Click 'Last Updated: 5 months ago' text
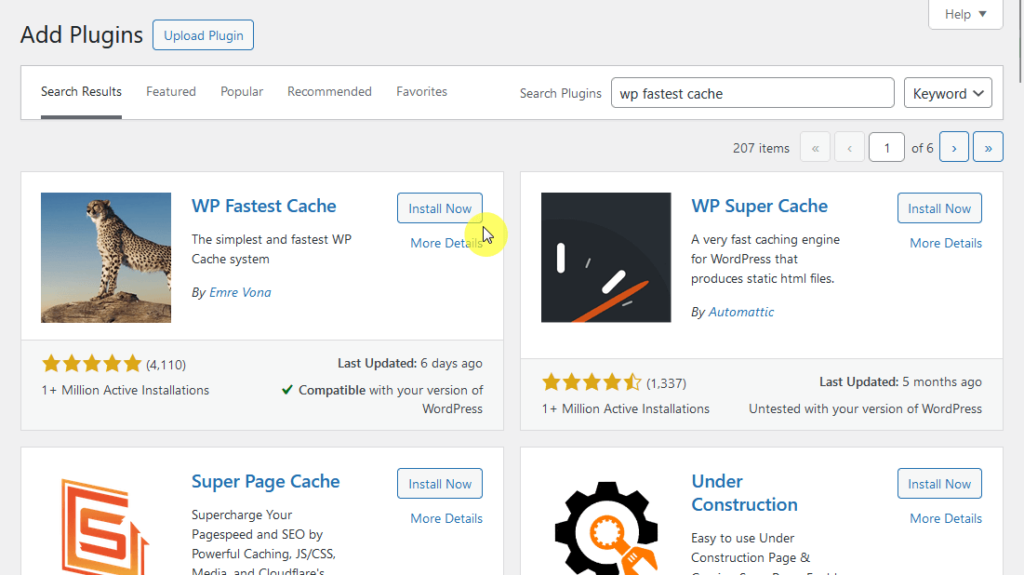 coord(901,382)
